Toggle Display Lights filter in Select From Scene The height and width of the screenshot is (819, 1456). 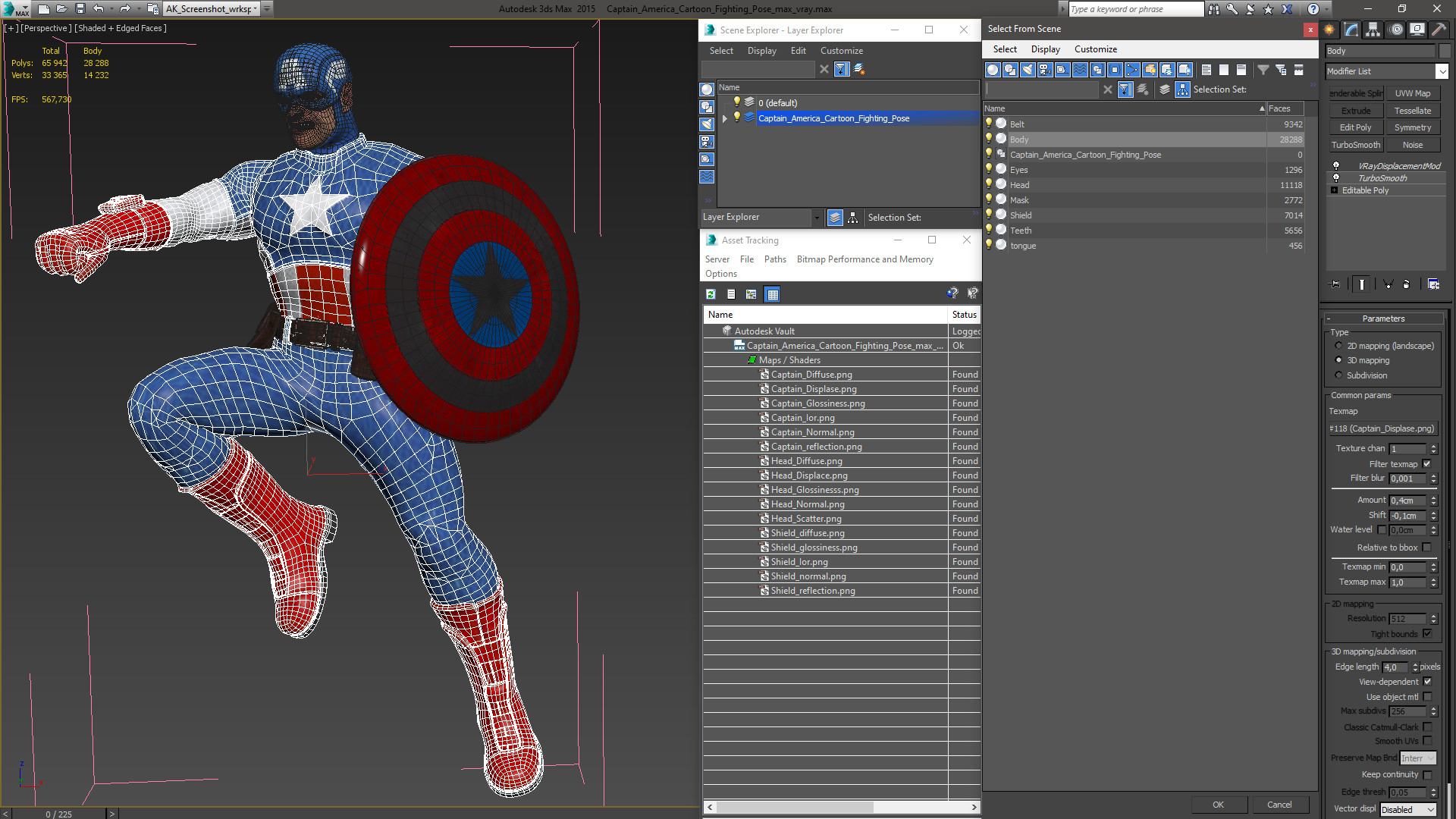click(x=1028, y=70)
